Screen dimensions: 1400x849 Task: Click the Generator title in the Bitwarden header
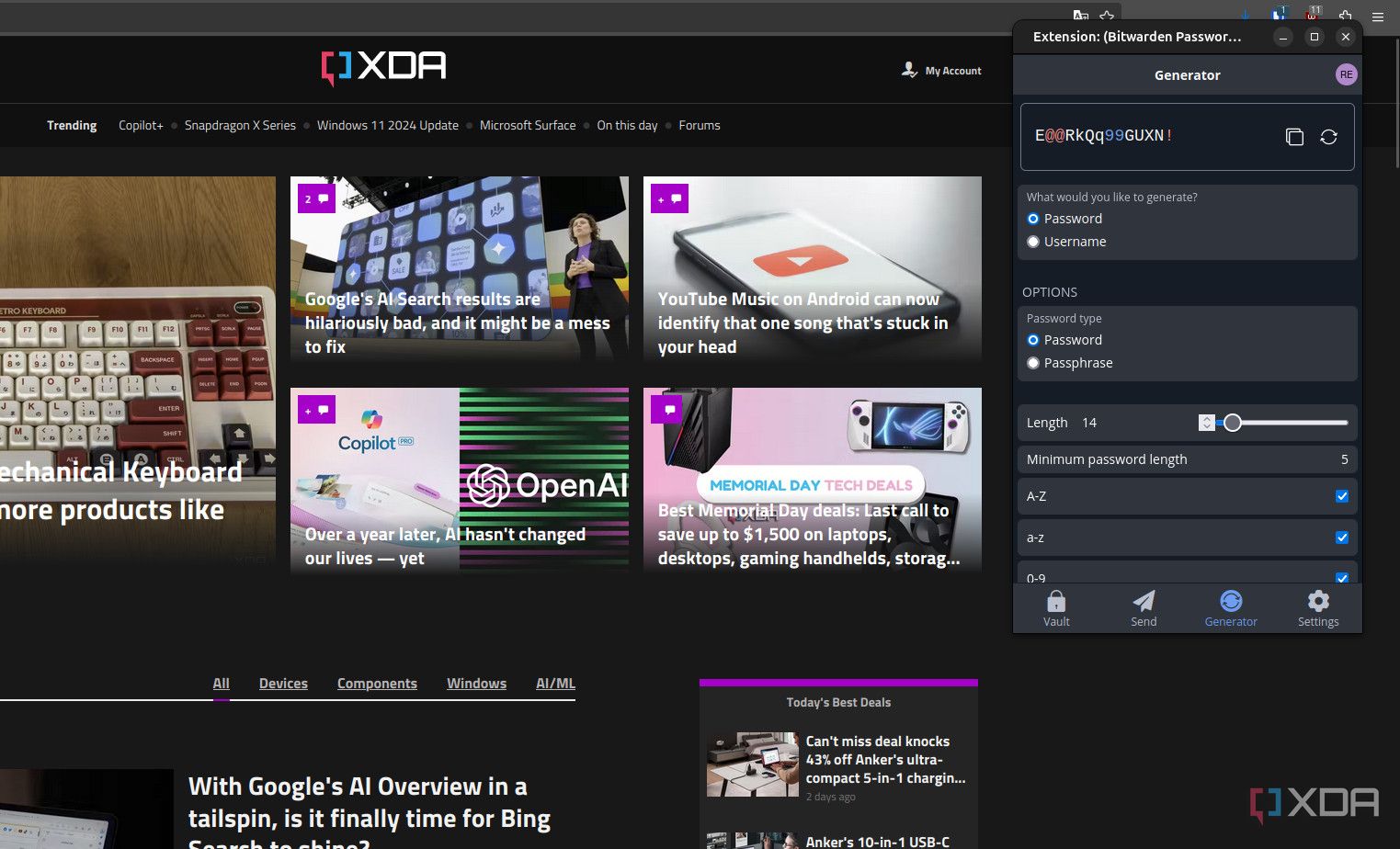(x=1187, y=75)
